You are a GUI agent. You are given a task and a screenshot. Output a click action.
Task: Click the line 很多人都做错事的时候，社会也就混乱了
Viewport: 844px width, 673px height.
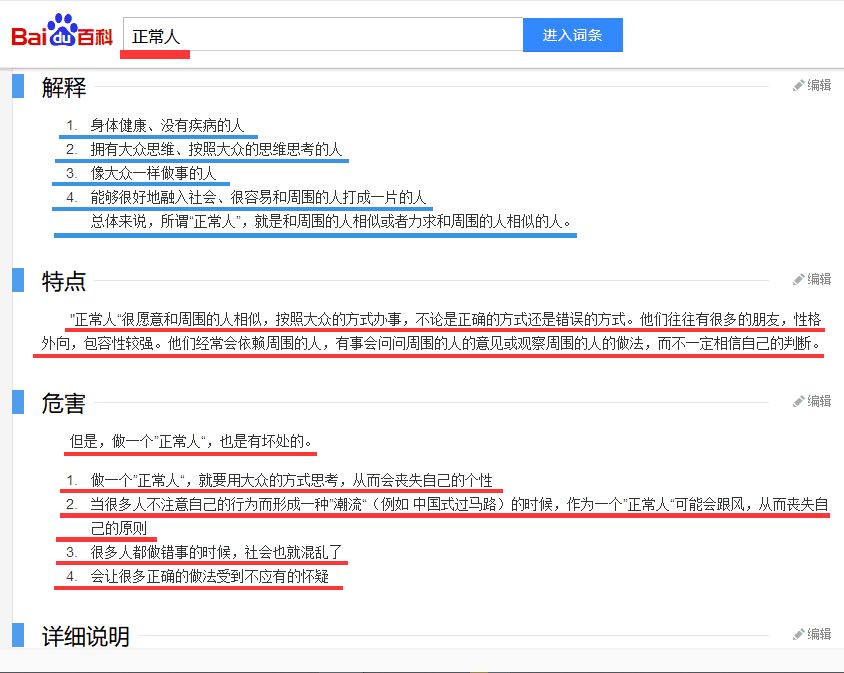(216, 552)
